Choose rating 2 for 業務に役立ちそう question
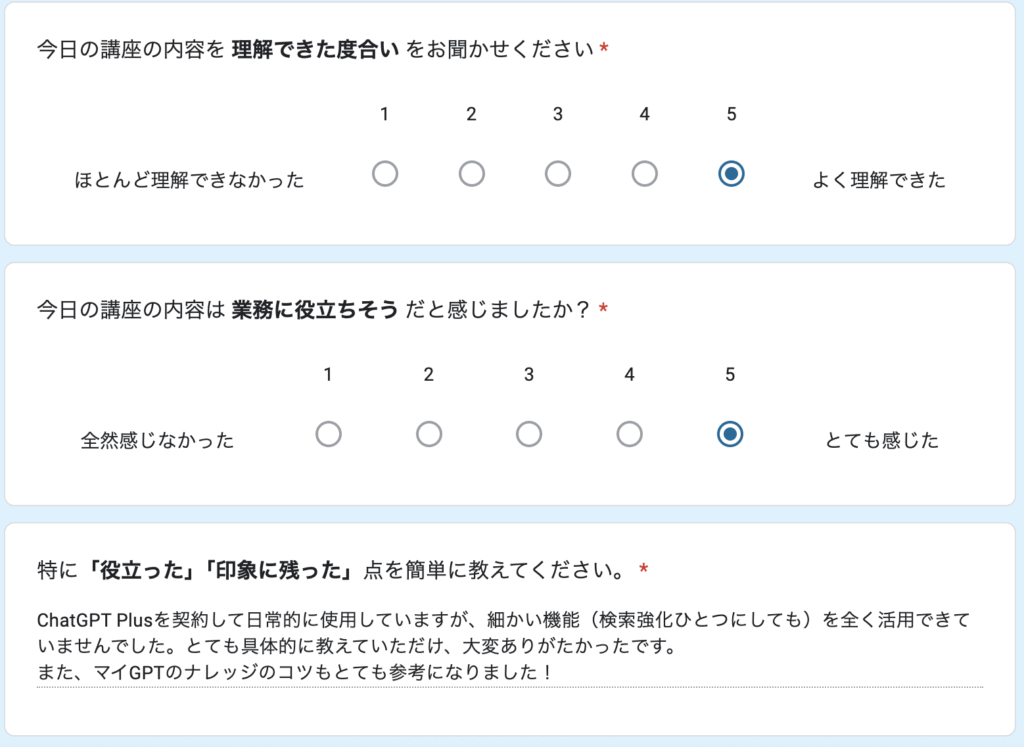 point(429,434)
